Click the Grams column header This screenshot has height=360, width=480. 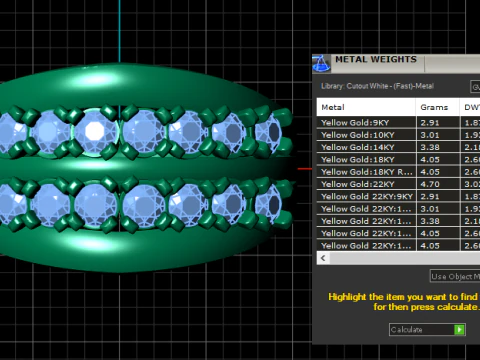point(438,107)
